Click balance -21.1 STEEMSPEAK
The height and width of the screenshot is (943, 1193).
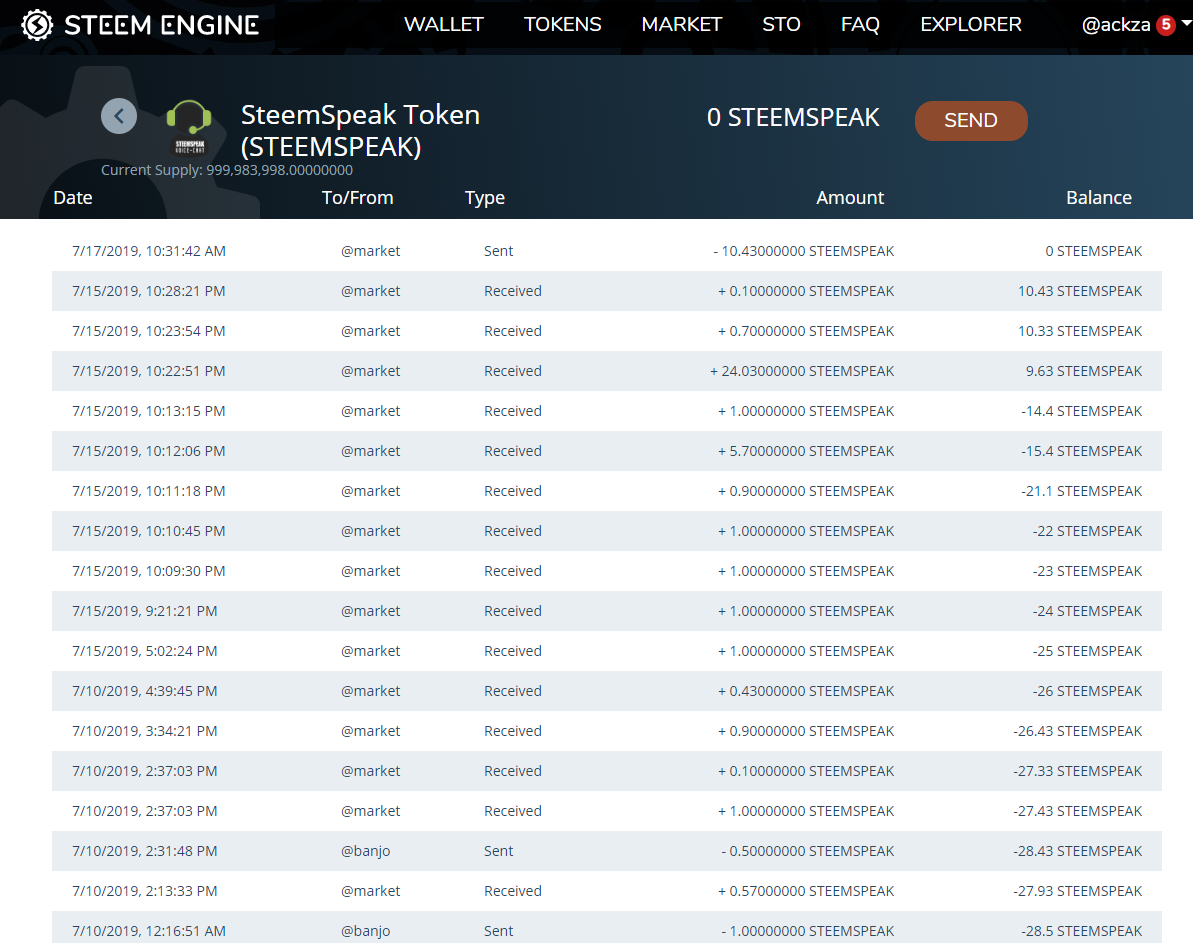pyautogui.click(x=1081, y=491)
